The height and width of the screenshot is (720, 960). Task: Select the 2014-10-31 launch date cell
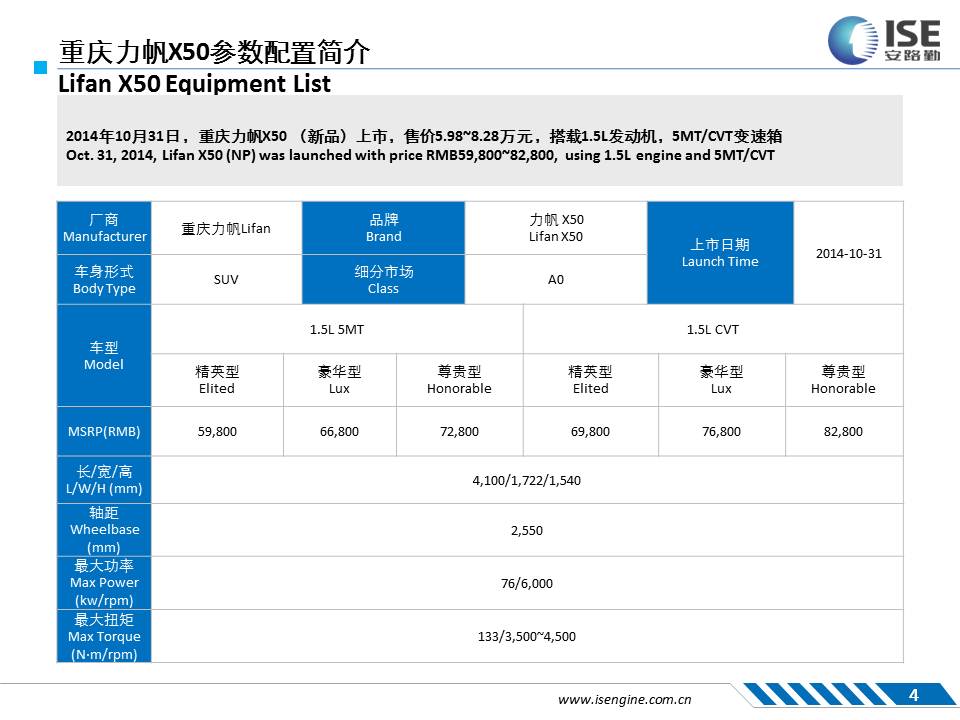tap(848, 253)
